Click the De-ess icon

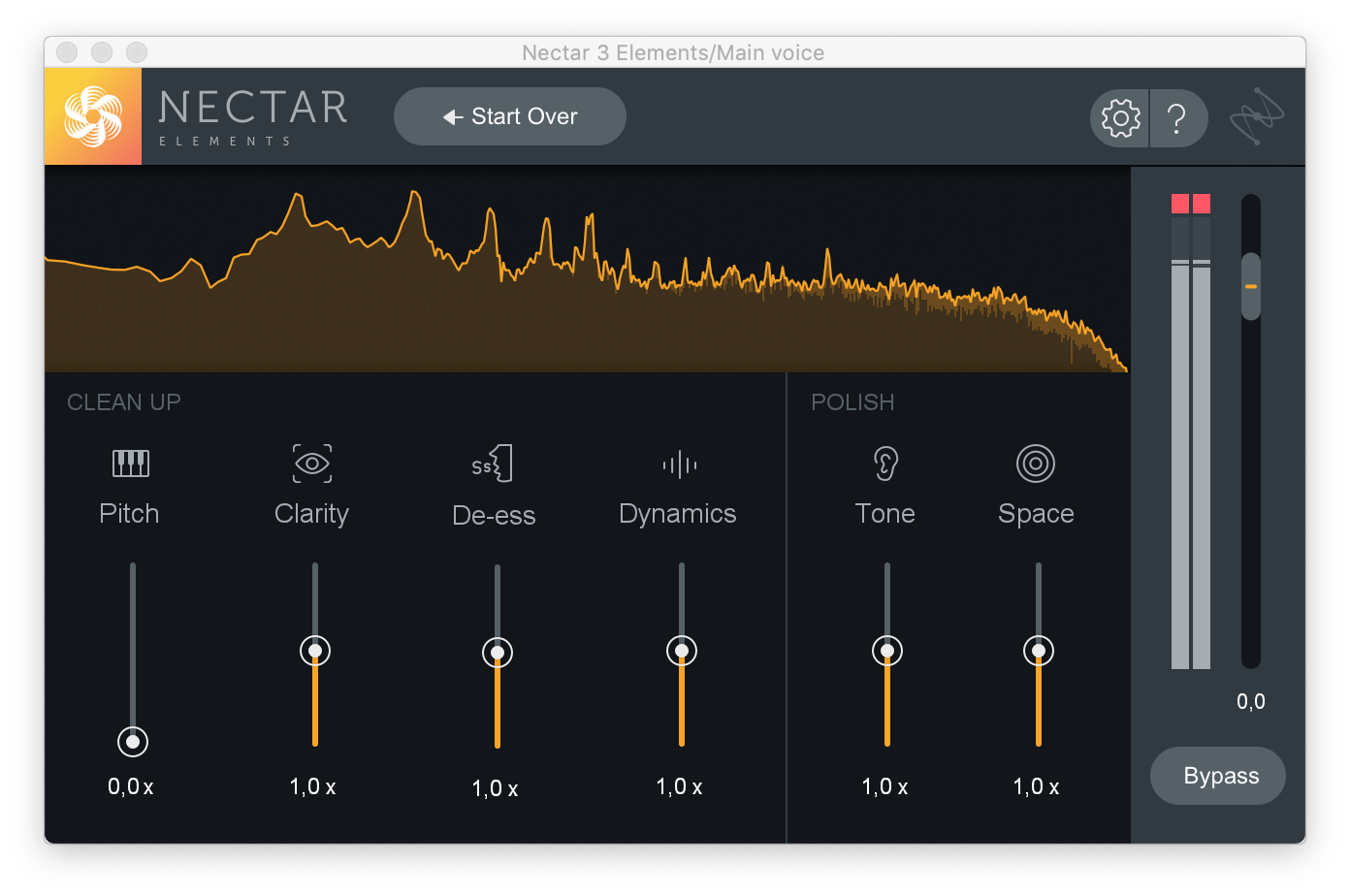(494, 464)
